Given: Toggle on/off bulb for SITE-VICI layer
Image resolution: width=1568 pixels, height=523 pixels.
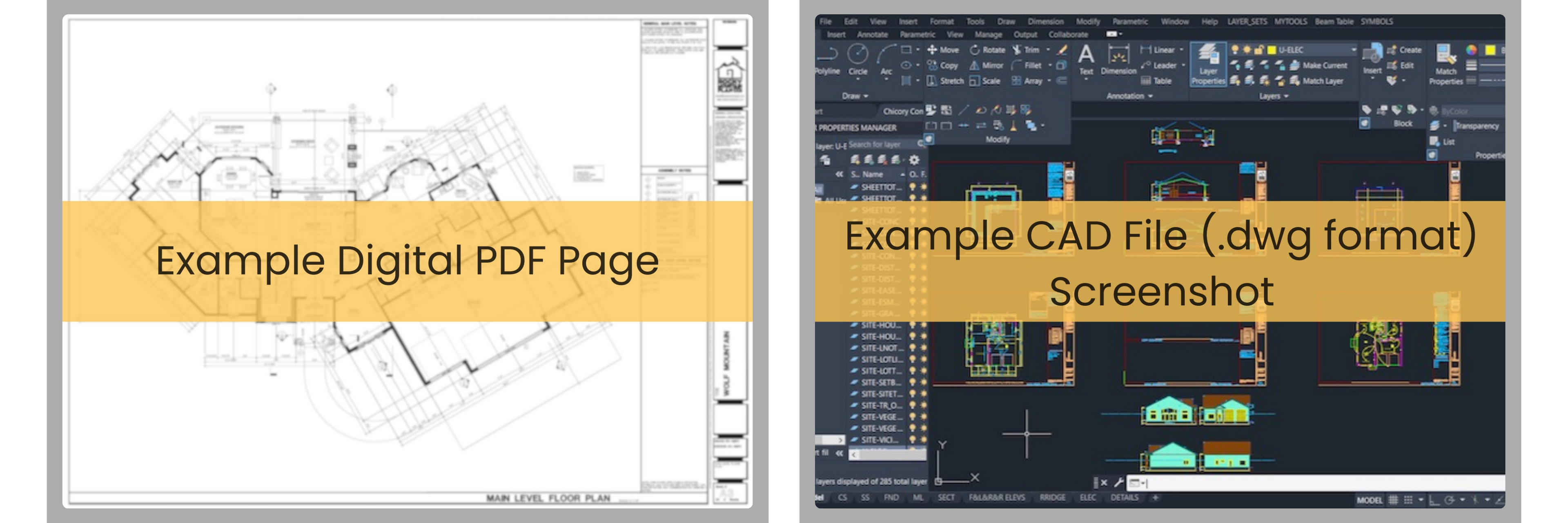Looking at the screenshot, I should click(x=913, y=440).
